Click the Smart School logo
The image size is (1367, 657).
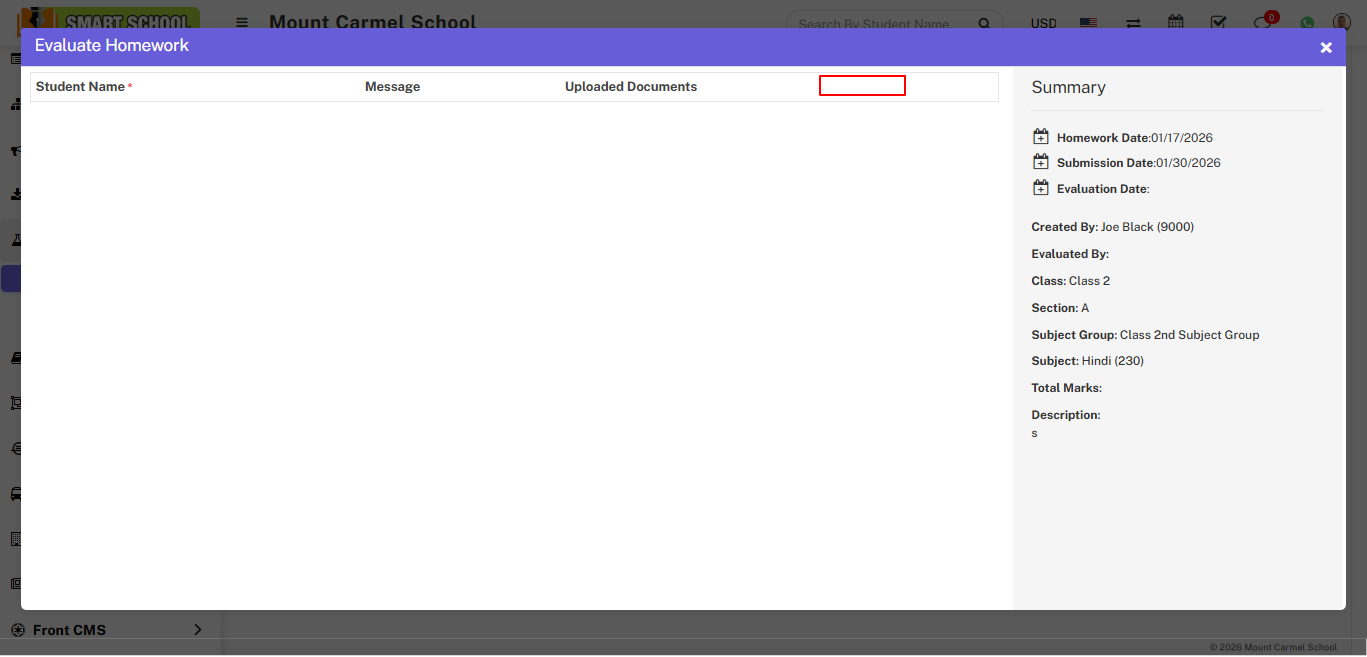(x=109, y=19)
